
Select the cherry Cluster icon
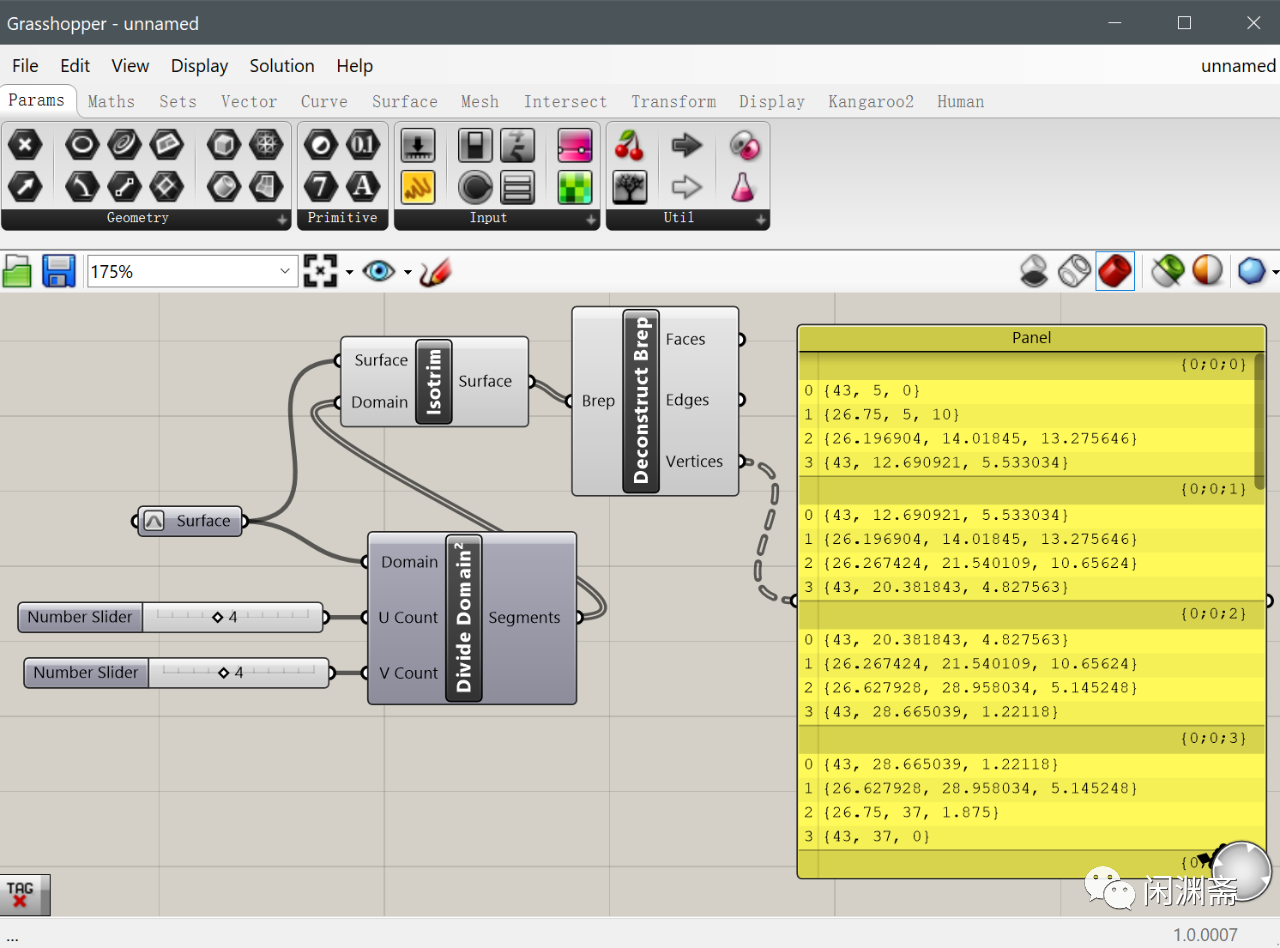point(629,146)
